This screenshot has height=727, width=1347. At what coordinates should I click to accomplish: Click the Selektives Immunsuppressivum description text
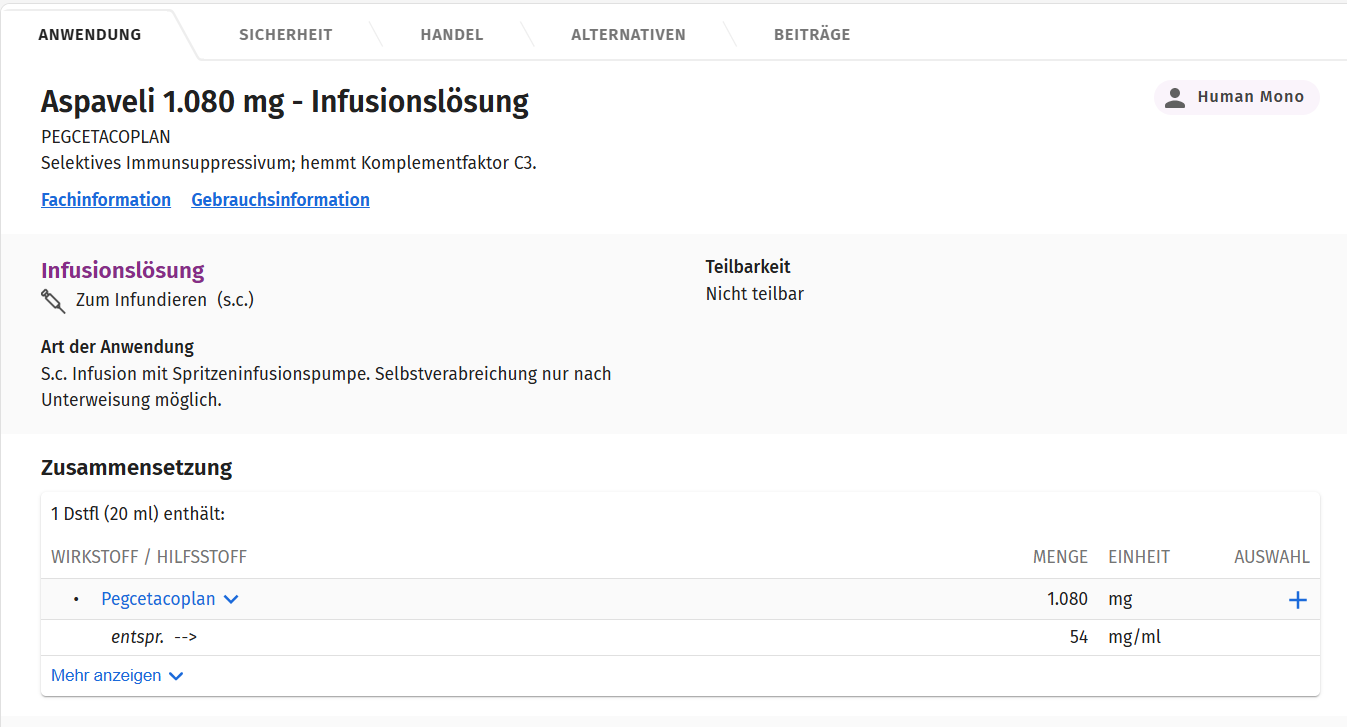pos(289,163)
